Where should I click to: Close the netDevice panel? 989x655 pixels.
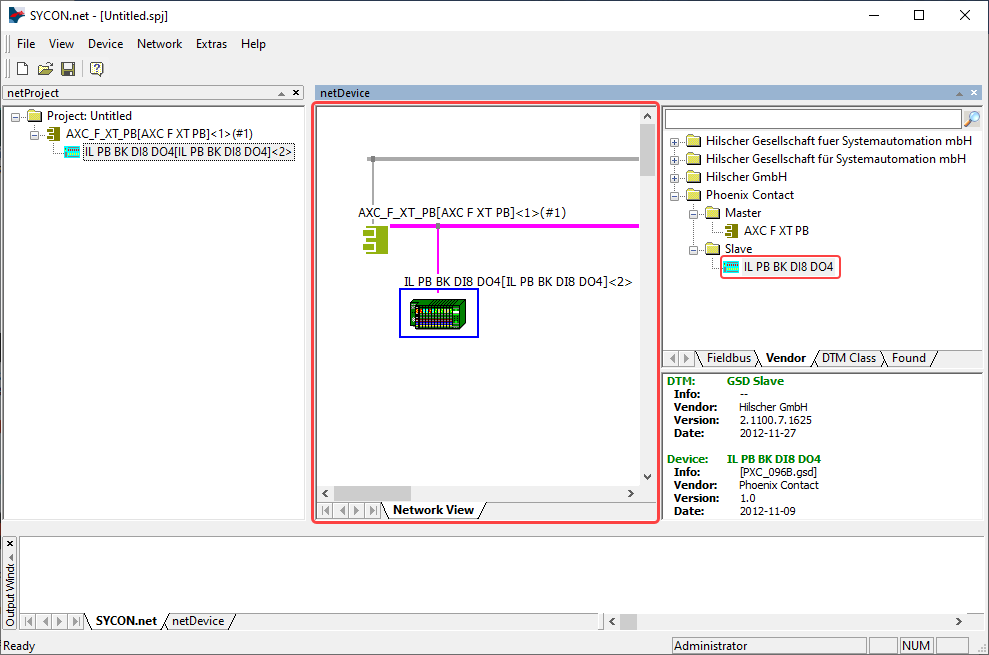click(x=974, y=93)
